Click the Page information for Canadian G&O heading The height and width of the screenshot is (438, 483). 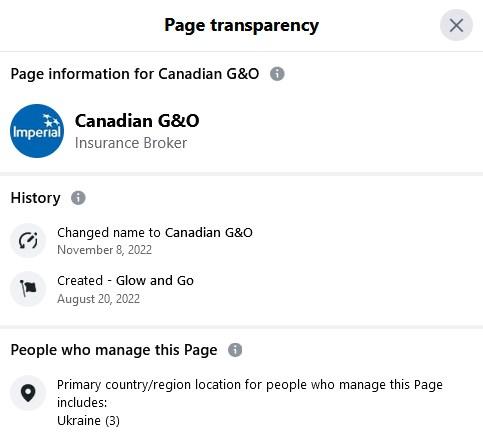135,74
